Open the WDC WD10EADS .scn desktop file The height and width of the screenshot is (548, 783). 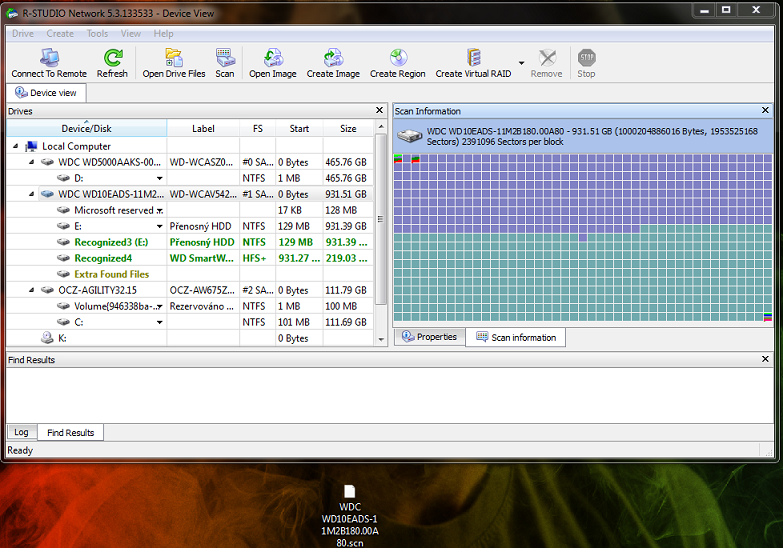click(350, 515)
